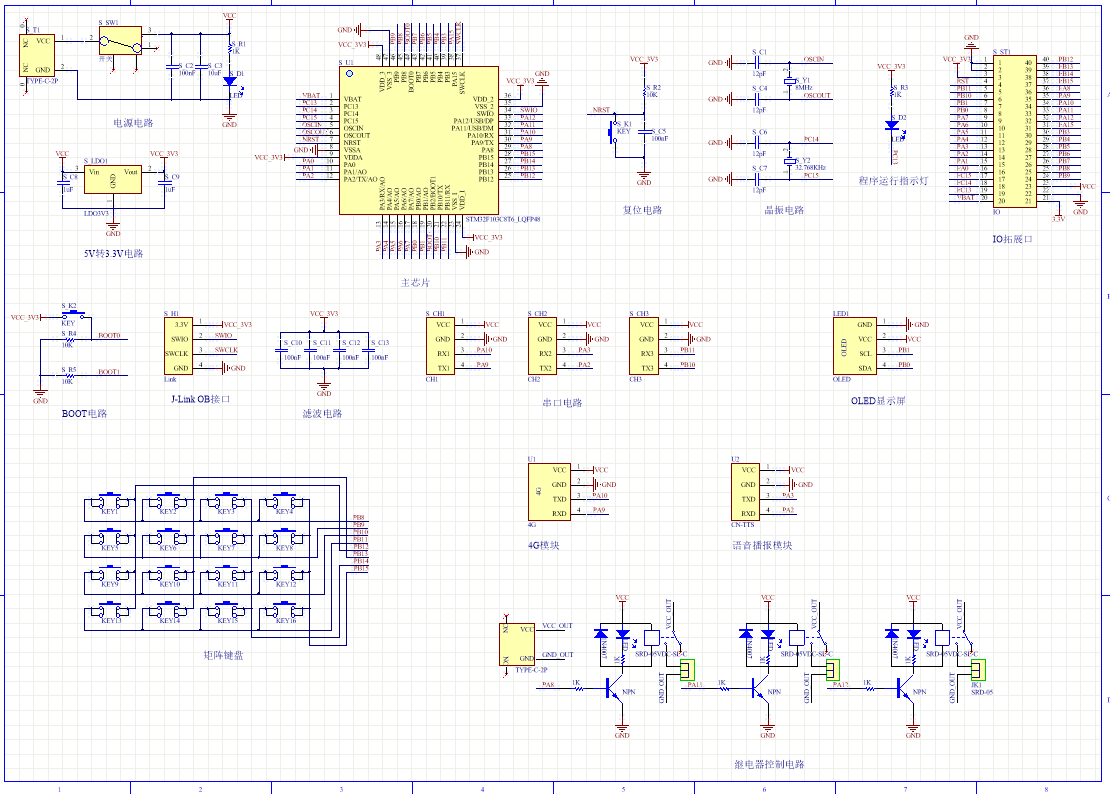Click the BOOT电路 section label
The height and width of the screenshot is (794, 1110).
84,413
